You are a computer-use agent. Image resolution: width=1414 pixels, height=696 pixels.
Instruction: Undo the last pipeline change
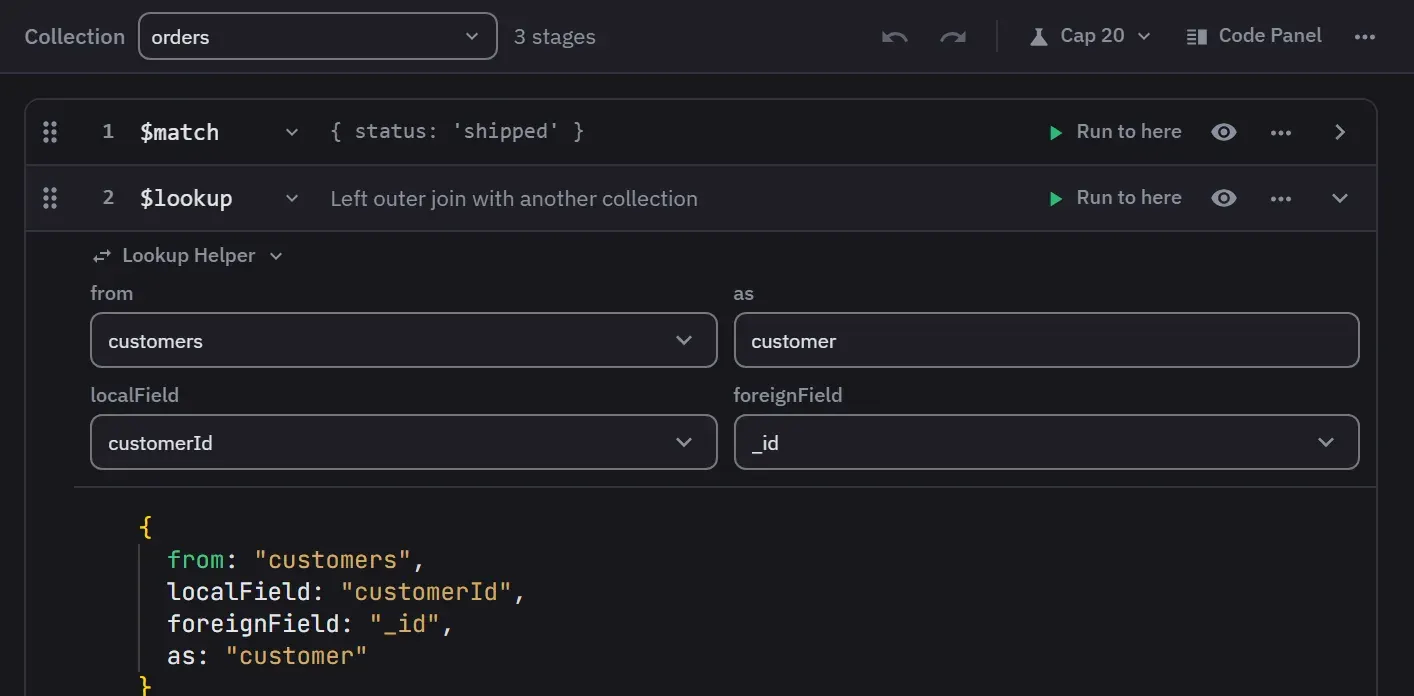point(894,36)
